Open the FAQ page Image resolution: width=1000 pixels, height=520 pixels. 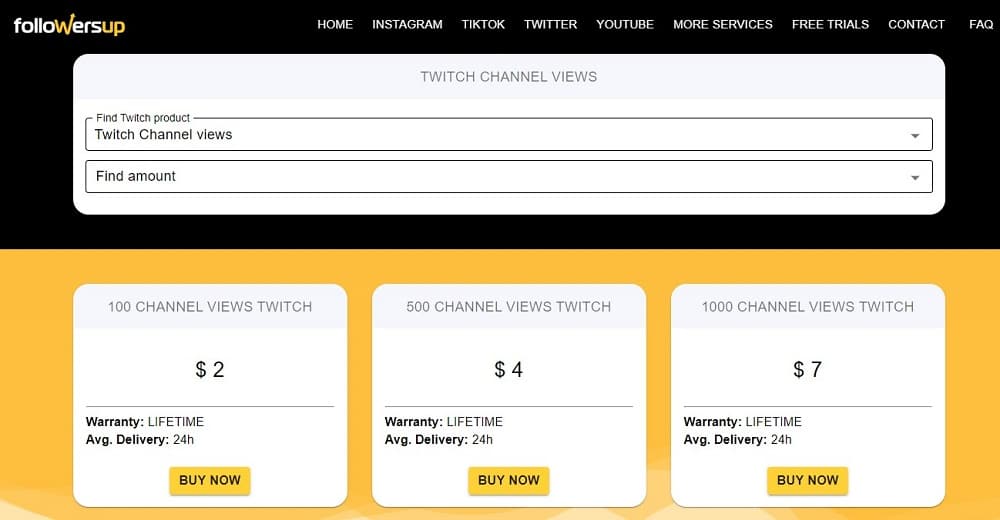pos(981,24)
